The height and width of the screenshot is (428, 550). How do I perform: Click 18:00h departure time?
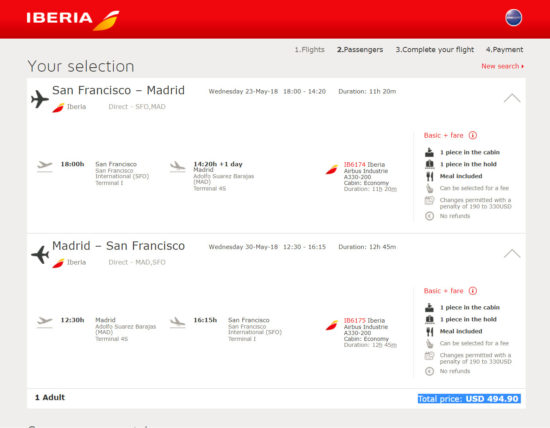point(72,164)
